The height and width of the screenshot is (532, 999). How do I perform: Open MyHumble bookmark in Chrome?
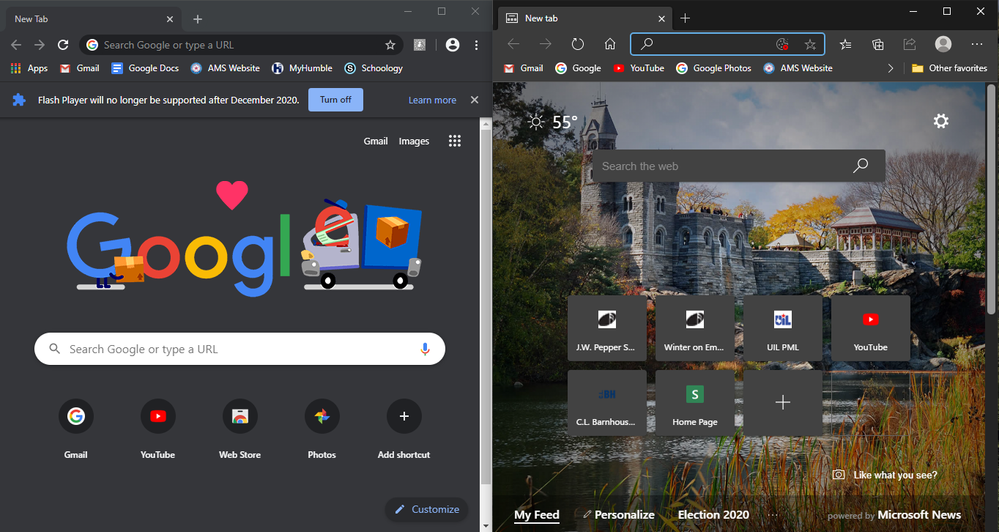point(302,68)
